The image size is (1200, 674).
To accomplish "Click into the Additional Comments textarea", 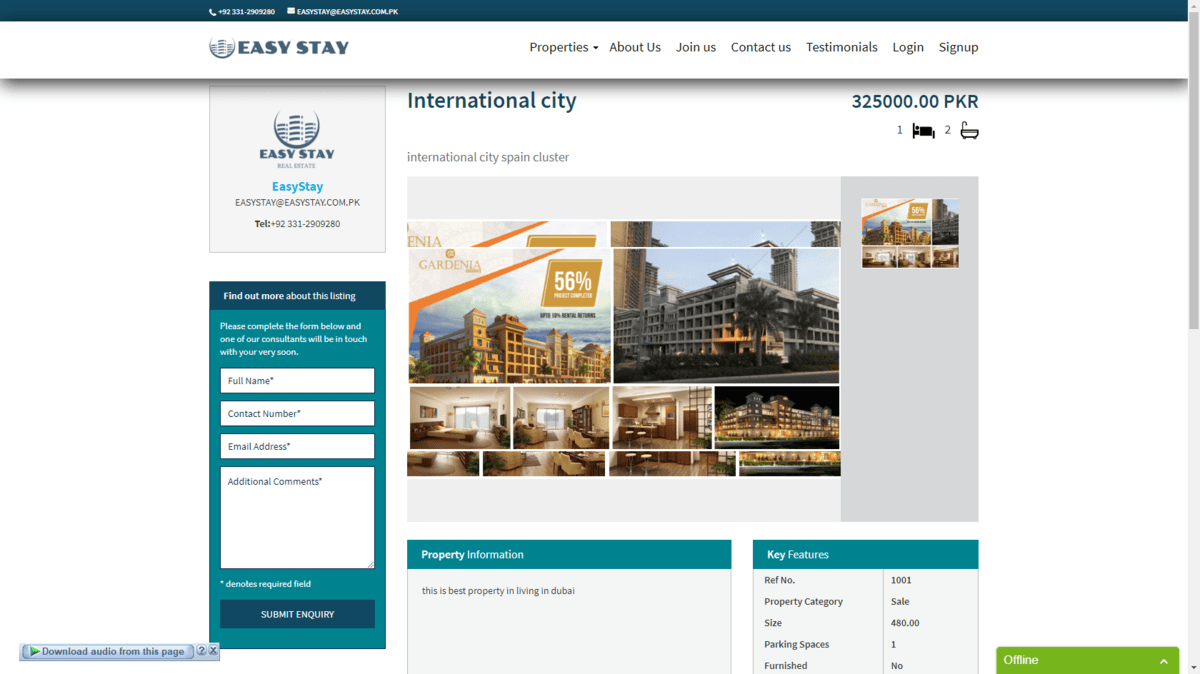I will [297, 518].
